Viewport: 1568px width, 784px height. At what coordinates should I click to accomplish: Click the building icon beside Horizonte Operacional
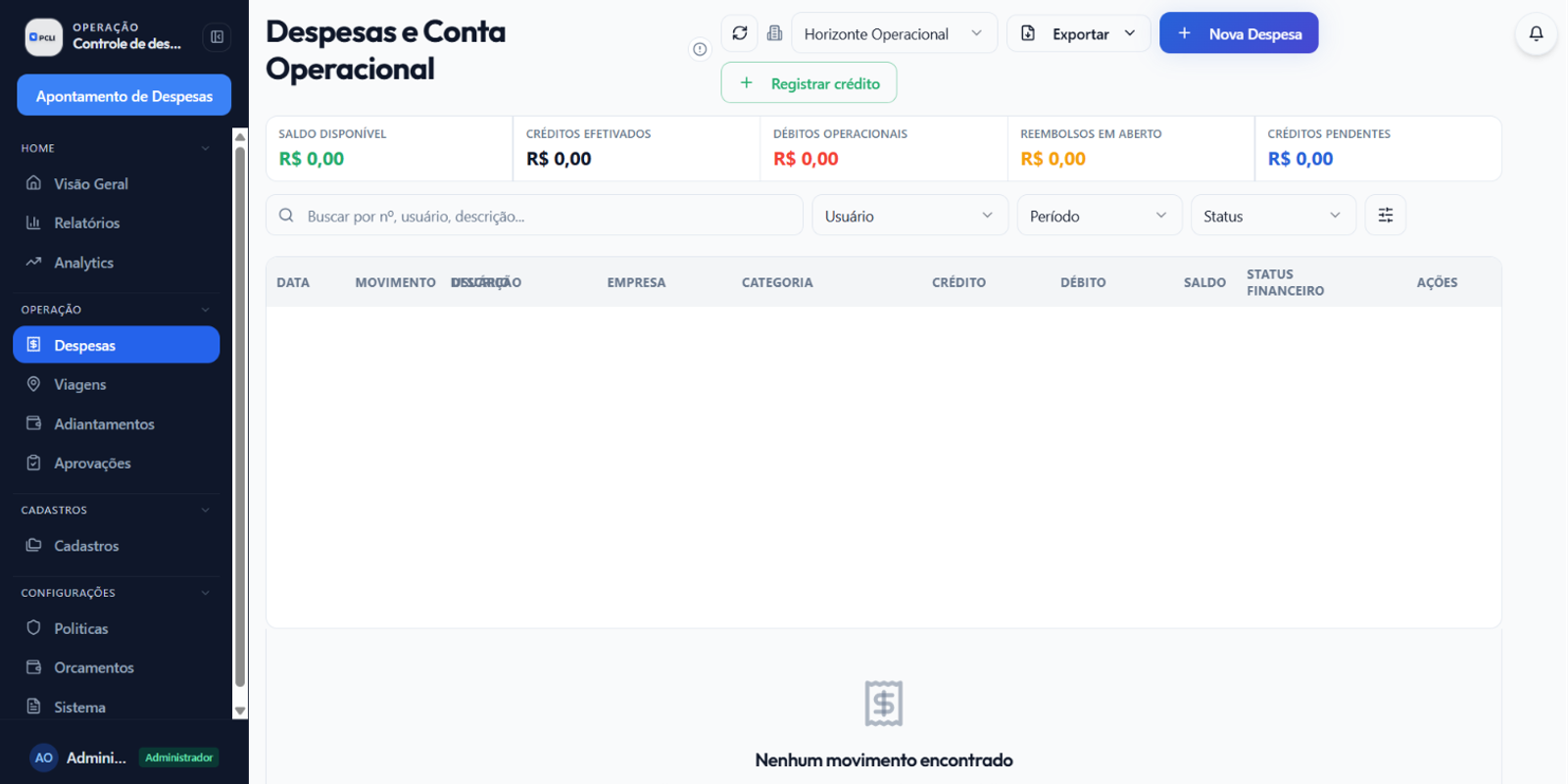774,33
